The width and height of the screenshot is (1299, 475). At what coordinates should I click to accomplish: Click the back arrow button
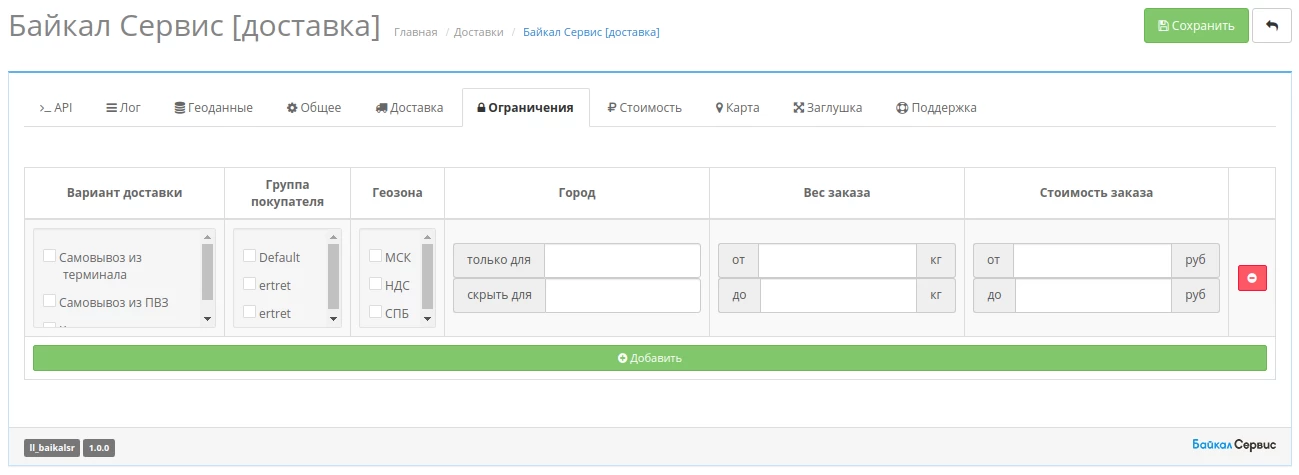[x=1272, y=26]
